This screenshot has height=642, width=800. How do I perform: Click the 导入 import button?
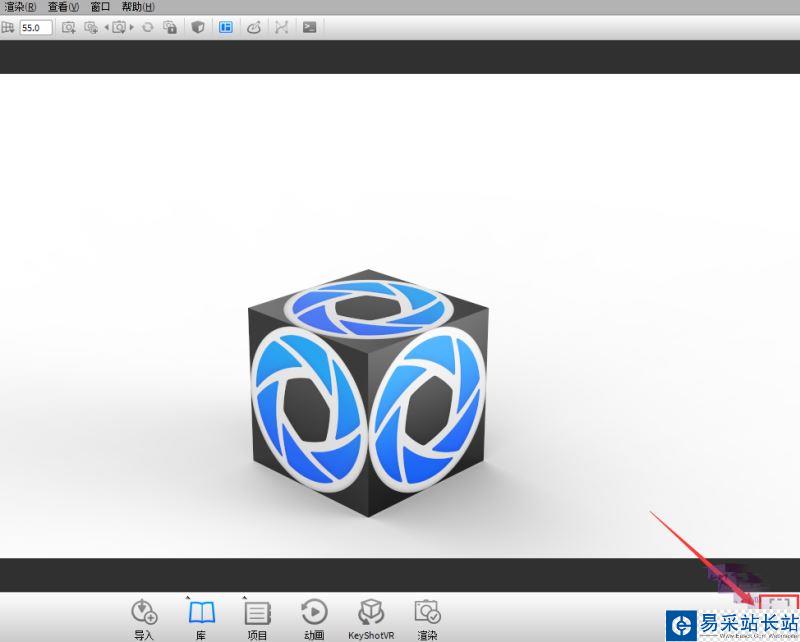pyautogui.click(x=144, y=619)
